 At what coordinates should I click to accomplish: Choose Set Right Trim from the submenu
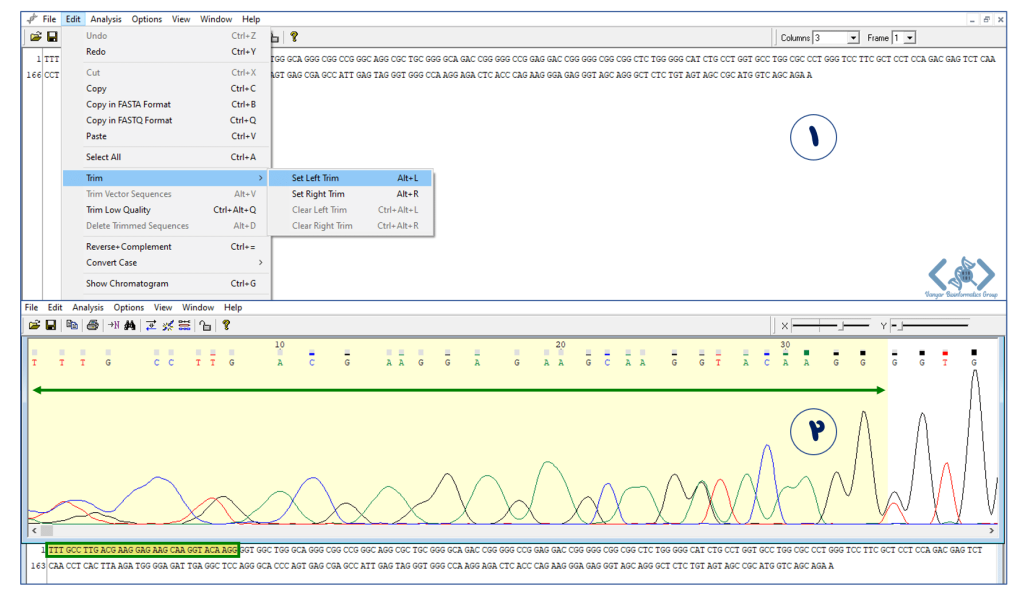[351, 194]
